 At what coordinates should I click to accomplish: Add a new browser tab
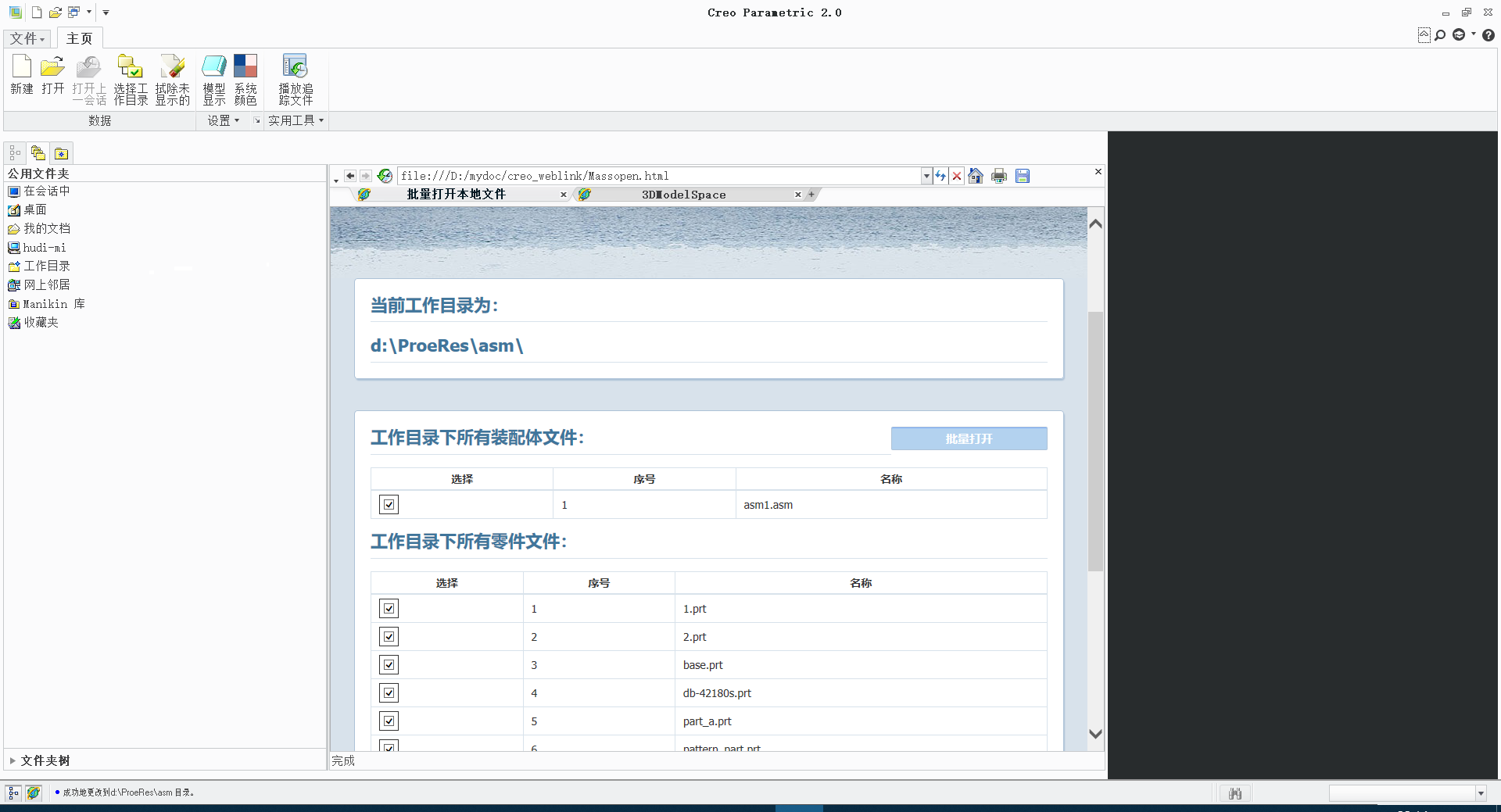coord(811,195)
